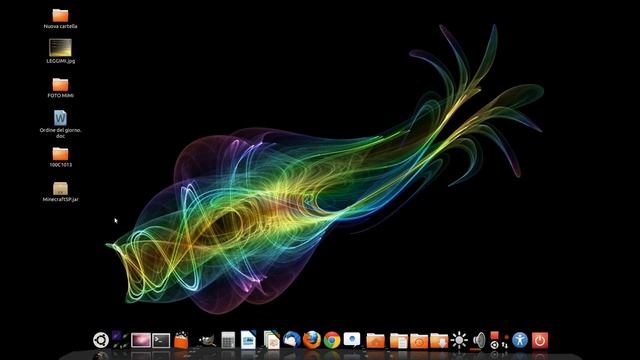
Task: Launch Google Chrome from the dock
Action: tap(332, 340)
